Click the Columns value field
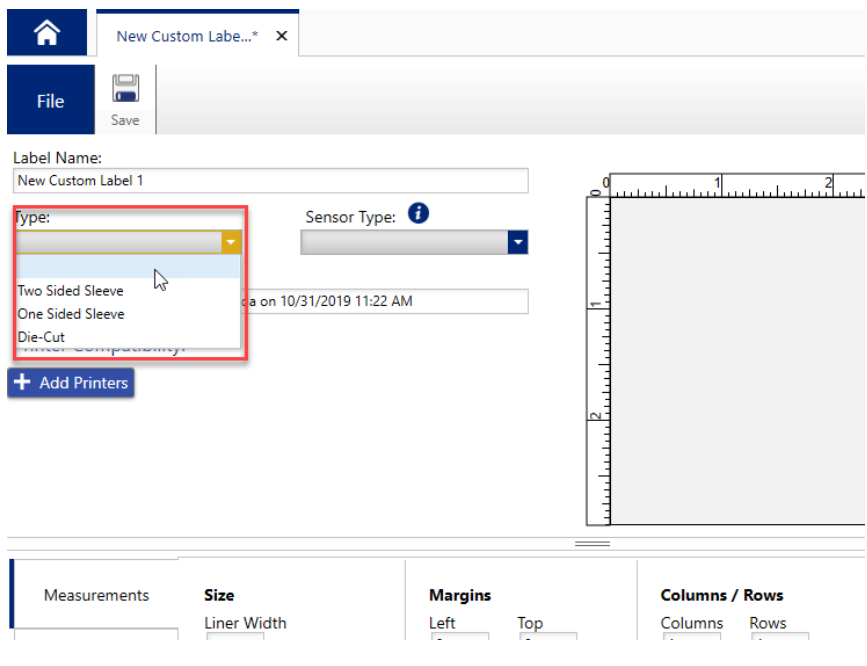 pyautogui.click(x=691, y=640)
